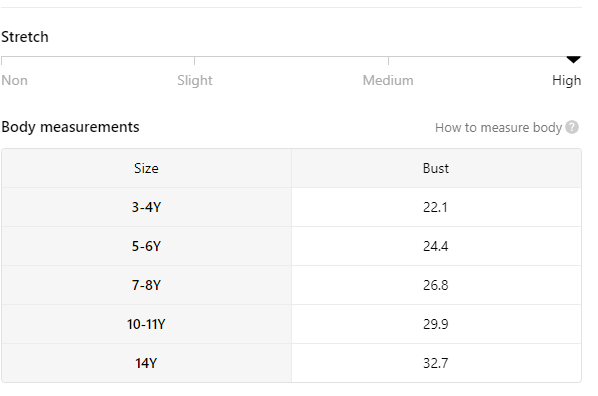Click the High stretch marker triangle
Image resolution: width=598 pixels, height=396 pixels.
pyautogui.click(x=573, y=60)
